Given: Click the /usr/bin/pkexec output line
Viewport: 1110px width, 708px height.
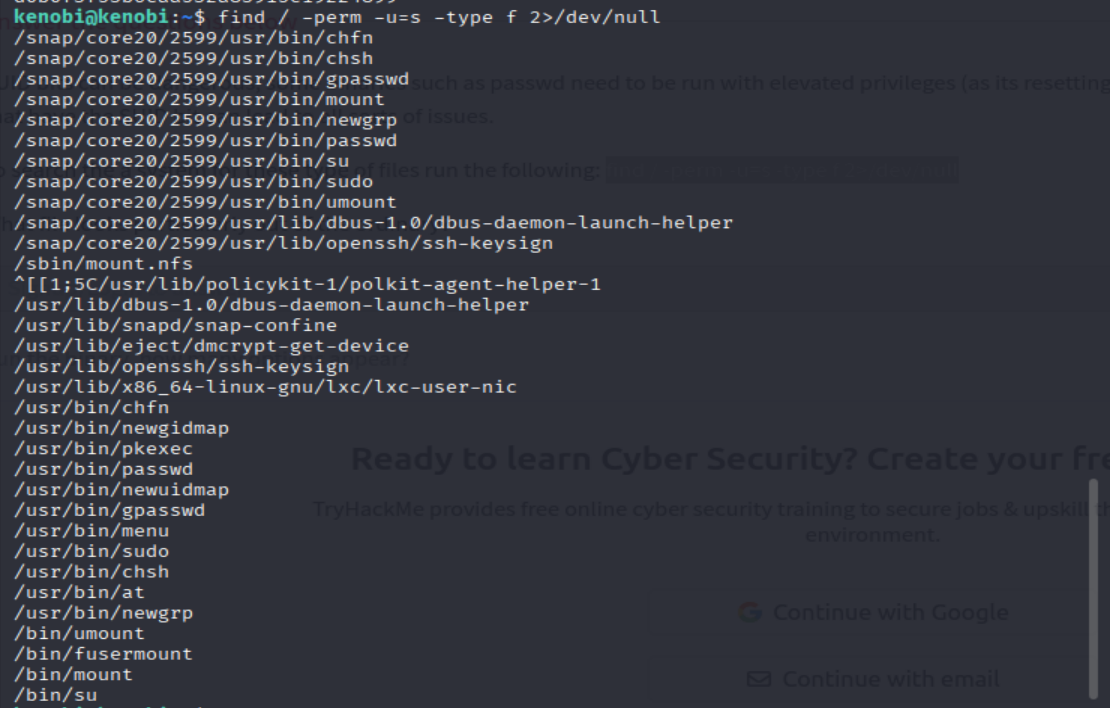Looking at the screenshot, I should 103,449.
